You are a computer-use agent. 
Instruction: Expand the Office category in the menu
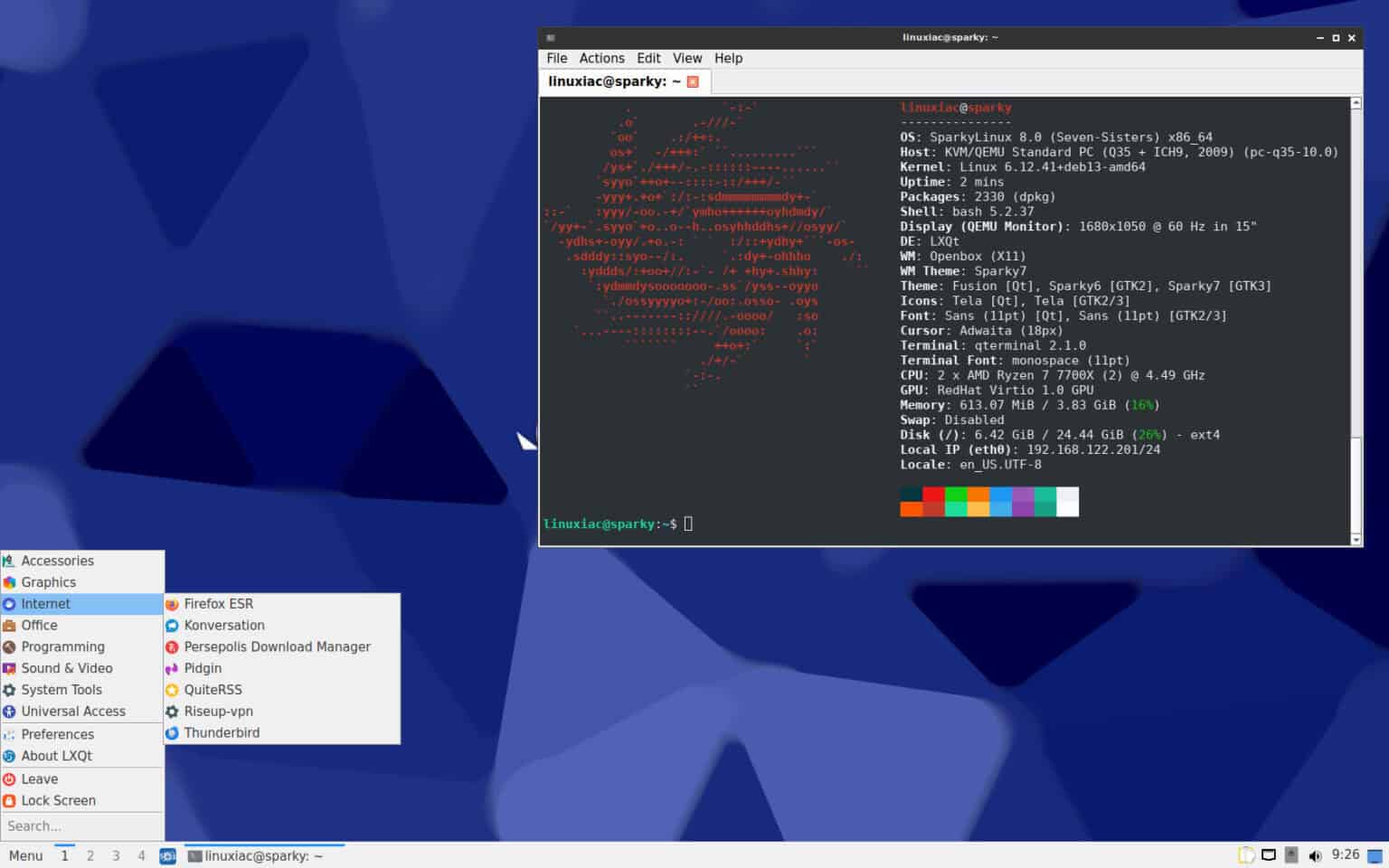pos(39,625)
